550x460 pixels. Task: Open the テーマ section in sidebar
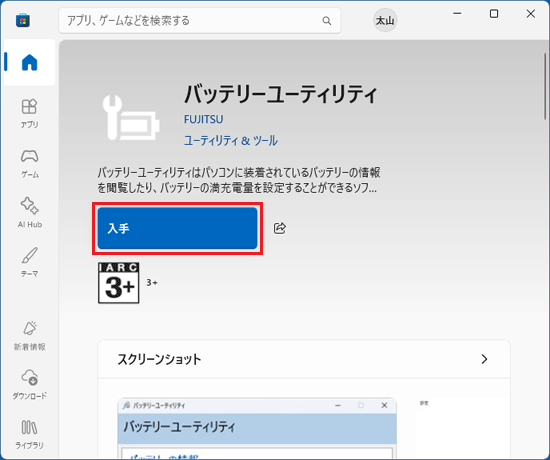coord(29,262)
